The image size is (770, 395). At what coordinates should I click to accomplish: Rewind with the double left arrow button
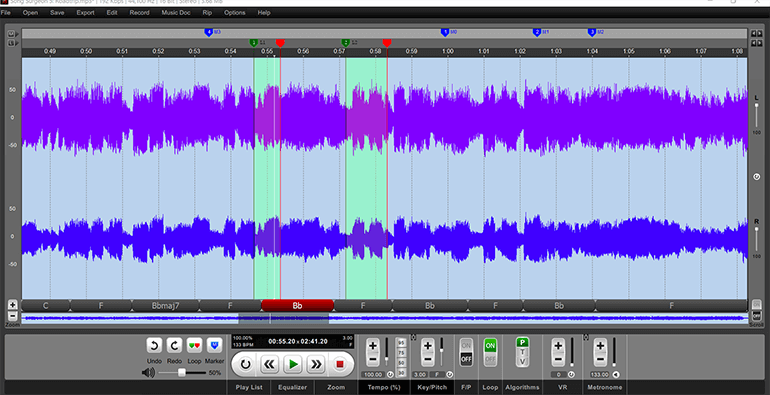coord(269,365)
